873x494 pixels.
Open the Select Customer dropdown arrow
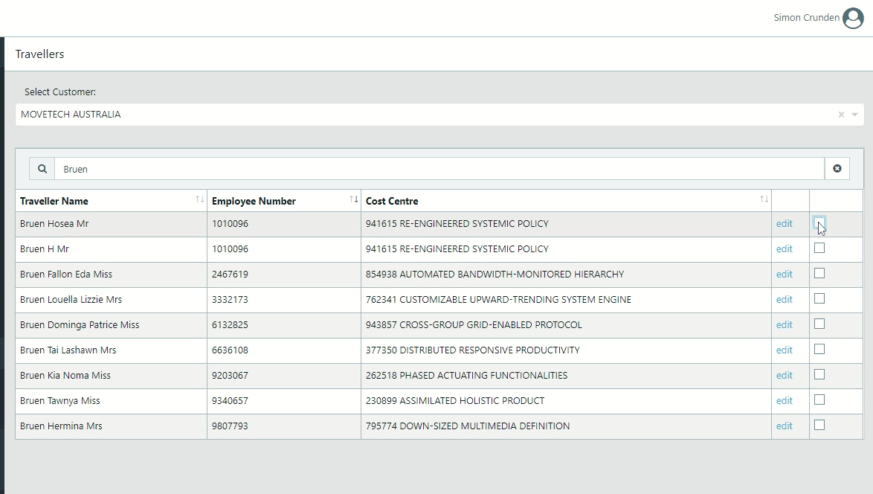855,115
